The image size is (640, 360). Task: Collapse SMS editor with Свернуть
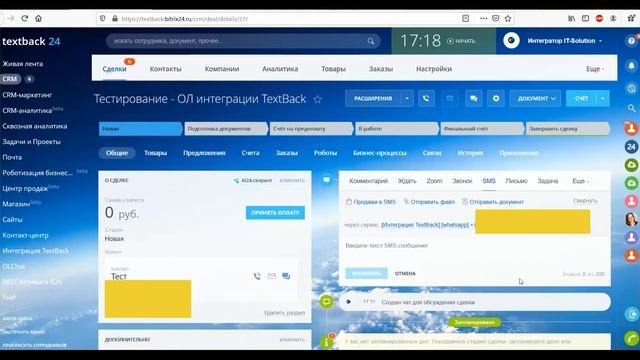[x=584, y=201]
